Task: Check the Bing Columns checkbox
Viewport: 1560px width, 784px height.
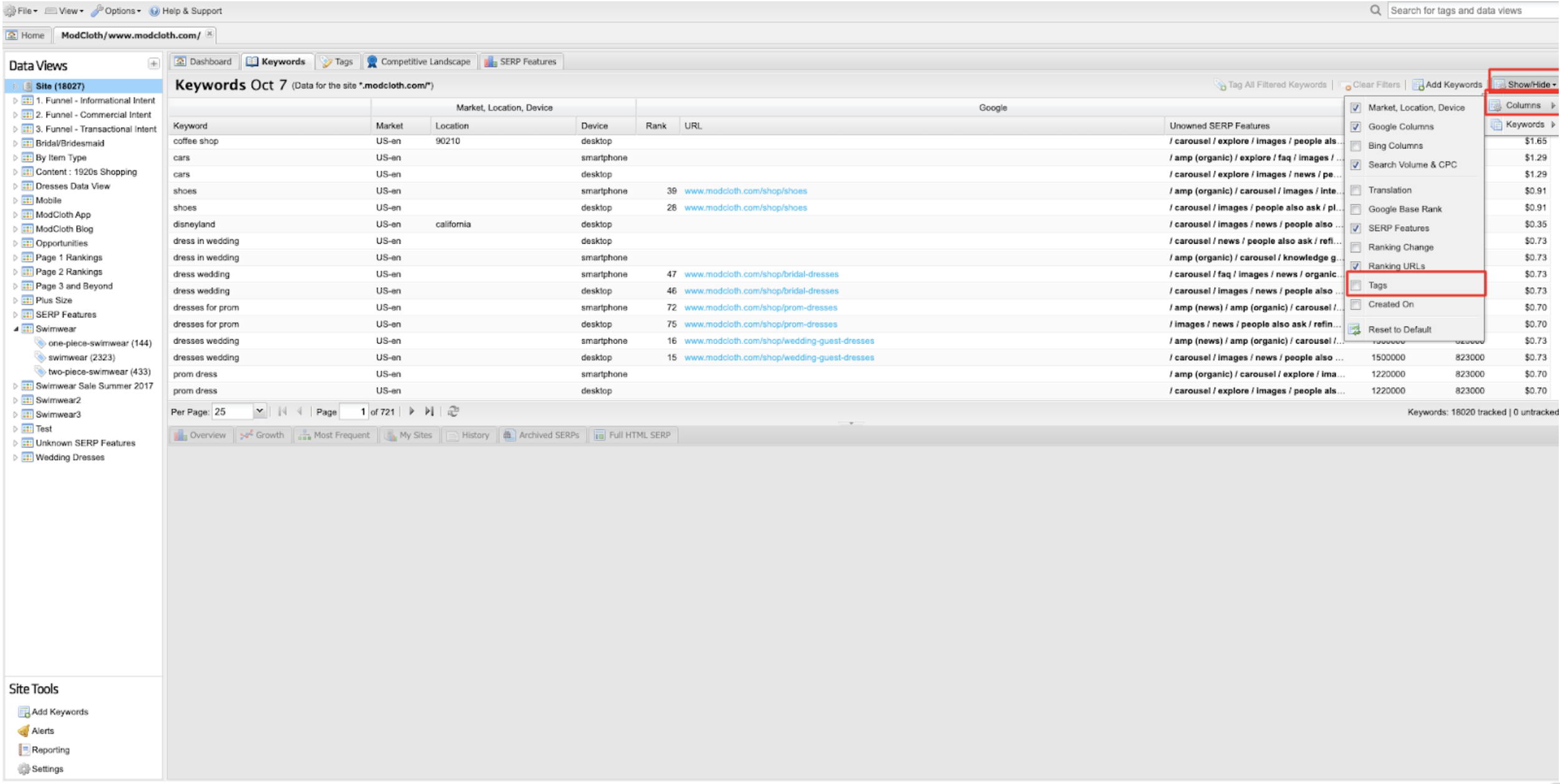Action: click(x=1355, y=146)
